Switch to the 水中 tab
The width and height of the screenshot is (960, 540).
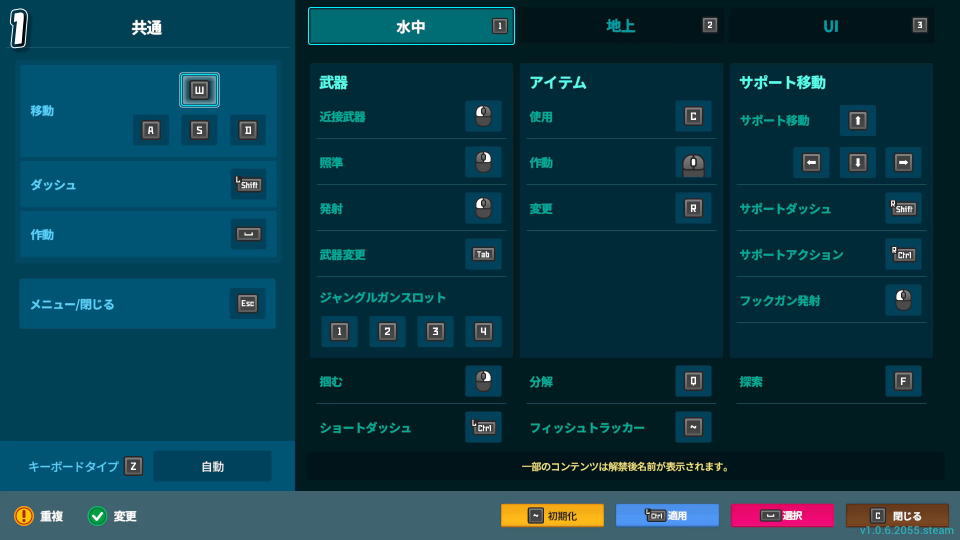tap(411, 26)
